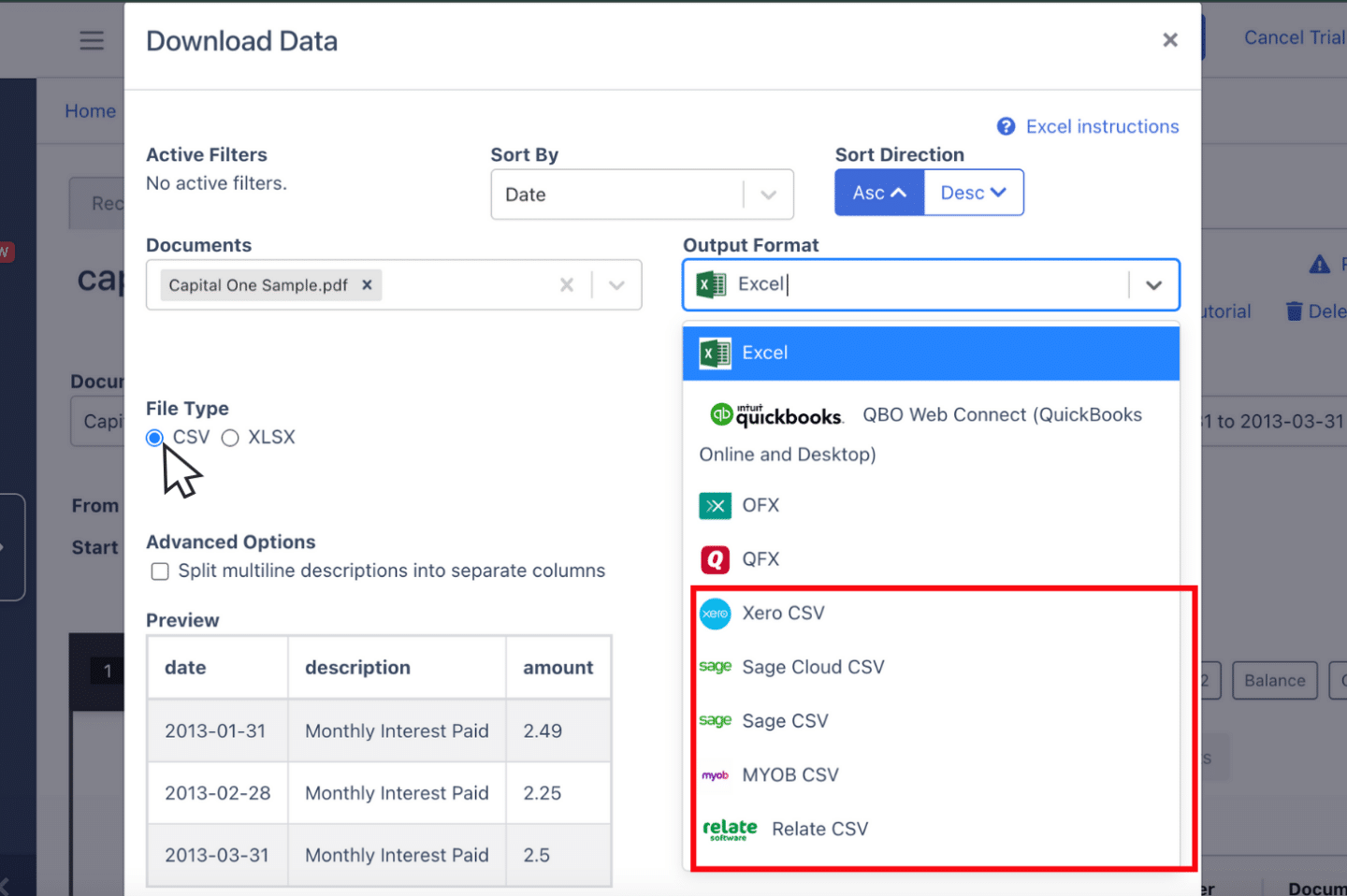This screenshot has width=1347, height=896.
Task: Open the Sort By Date dropdown
Action: 642,195
